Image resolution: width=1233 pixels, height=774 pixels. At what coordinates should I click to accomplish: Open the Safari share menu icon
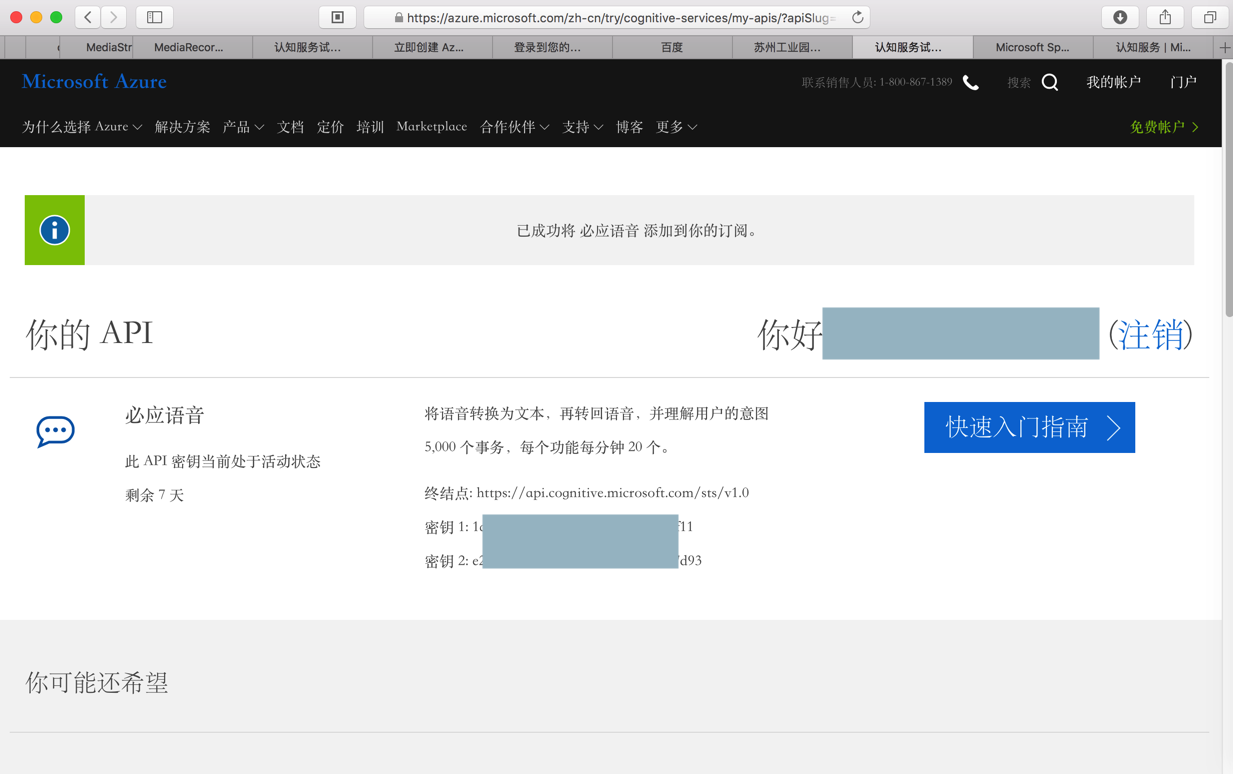[x=1165, y=17]
